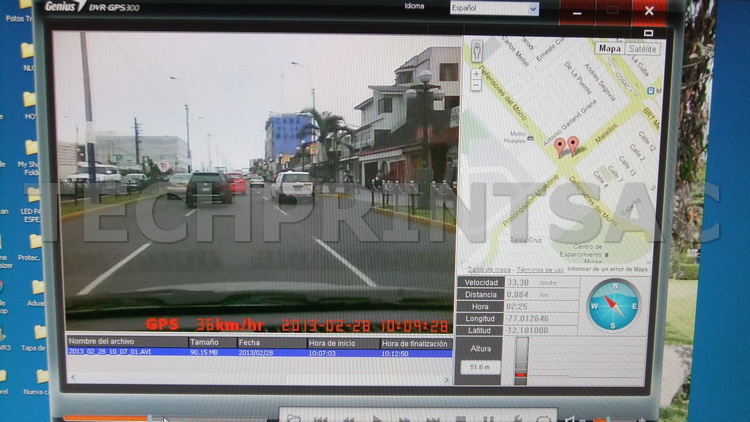
Task: Click the compass indicator
Action: pyautogui.click(x=614, y=305)
